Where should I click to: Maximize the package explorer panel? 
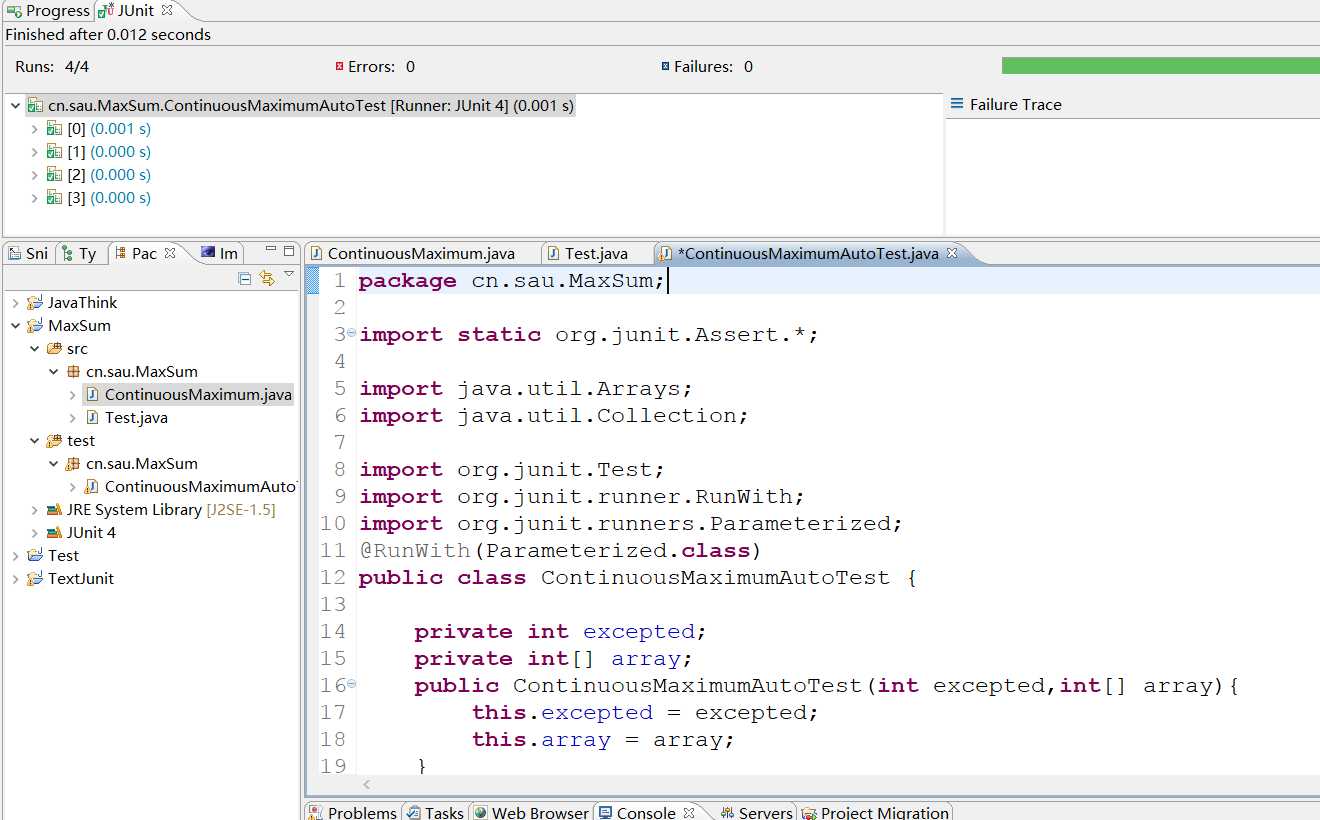pyautogui.click(x=289, y=251)
